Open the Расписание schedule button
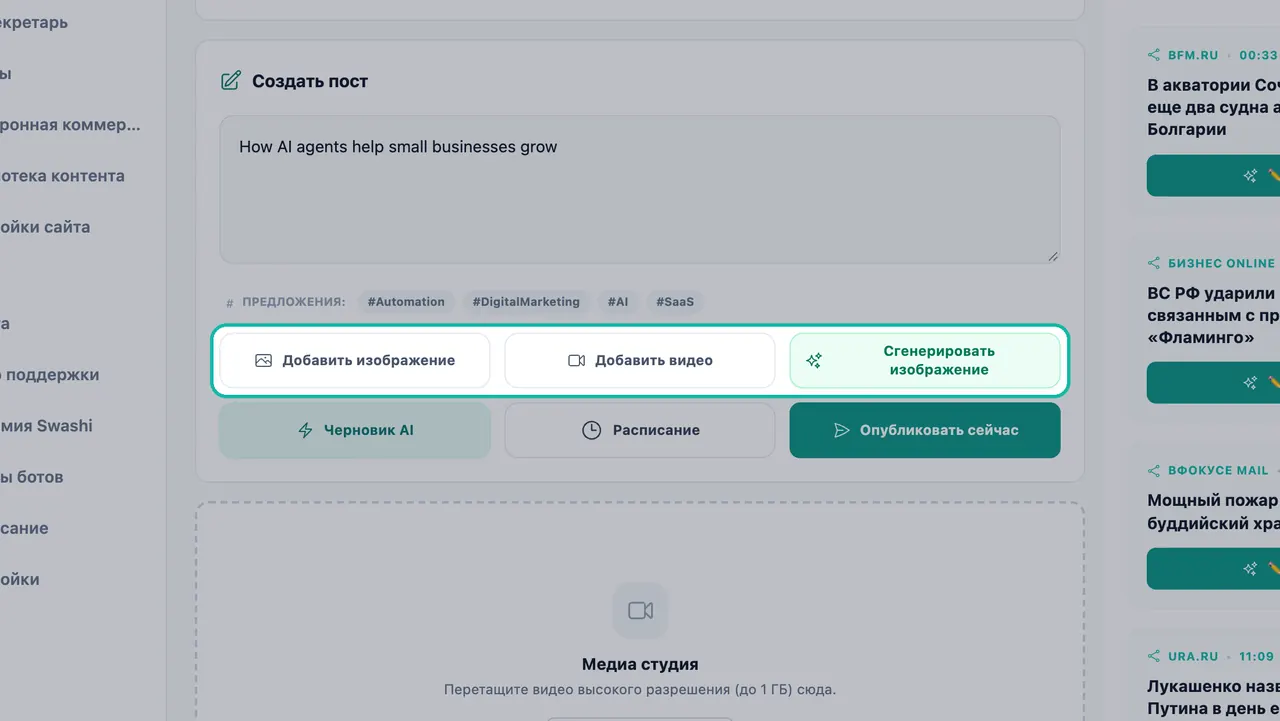The height and width of the screenshot is (721, 1280). [640, 430]
